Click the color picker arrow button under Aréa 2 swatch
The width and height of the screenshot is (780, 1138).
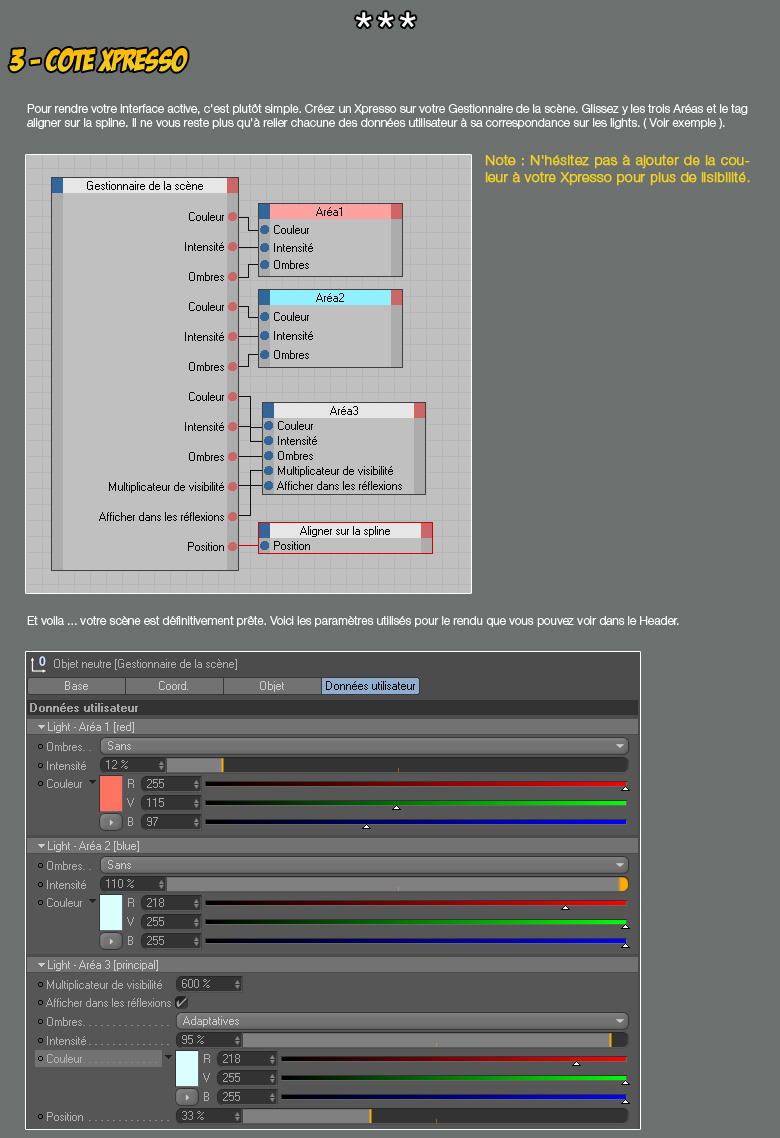click(x=110, y=941)
